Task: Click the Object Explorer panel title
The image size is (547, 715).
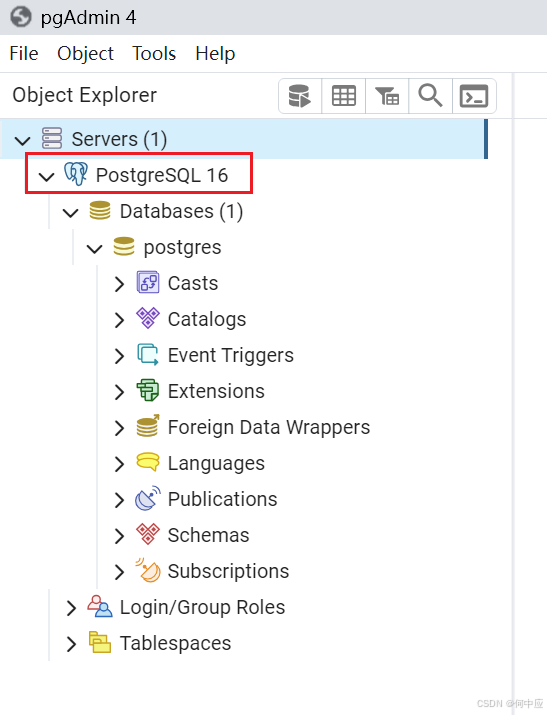Action: point(84,95)
